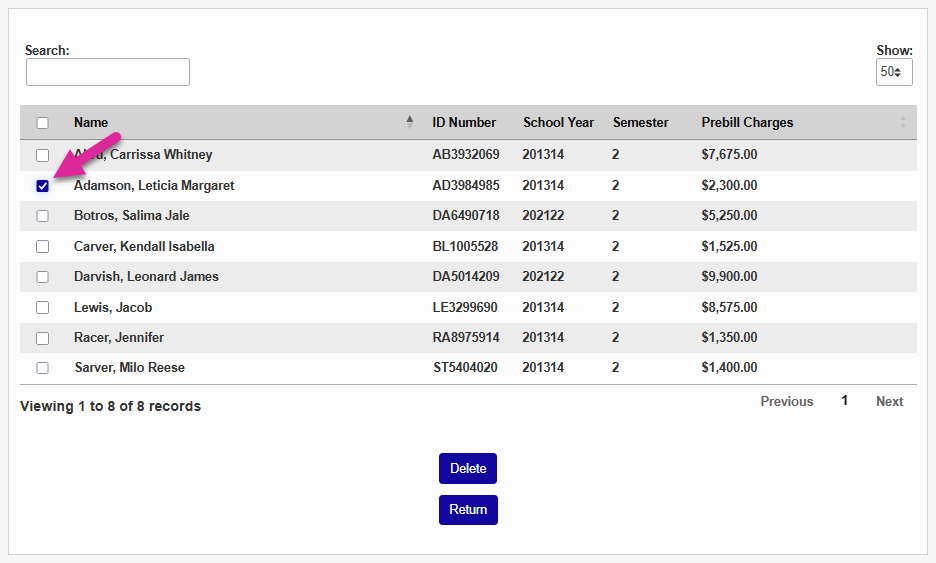Viewport: 936px width, 563px height.
Task: Check the Lewis, Jacob checkbox
Action: [x=42, y=308]
